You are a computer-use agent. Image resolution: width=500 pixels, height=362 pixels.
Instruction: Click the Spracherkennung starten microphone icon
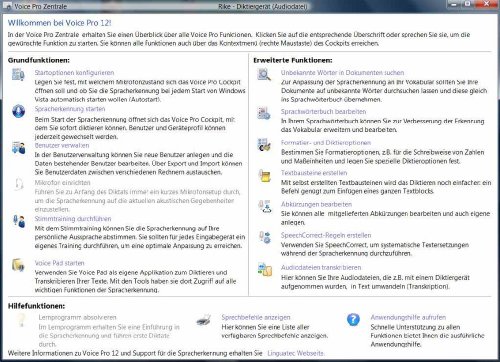[x=18, y=111]
